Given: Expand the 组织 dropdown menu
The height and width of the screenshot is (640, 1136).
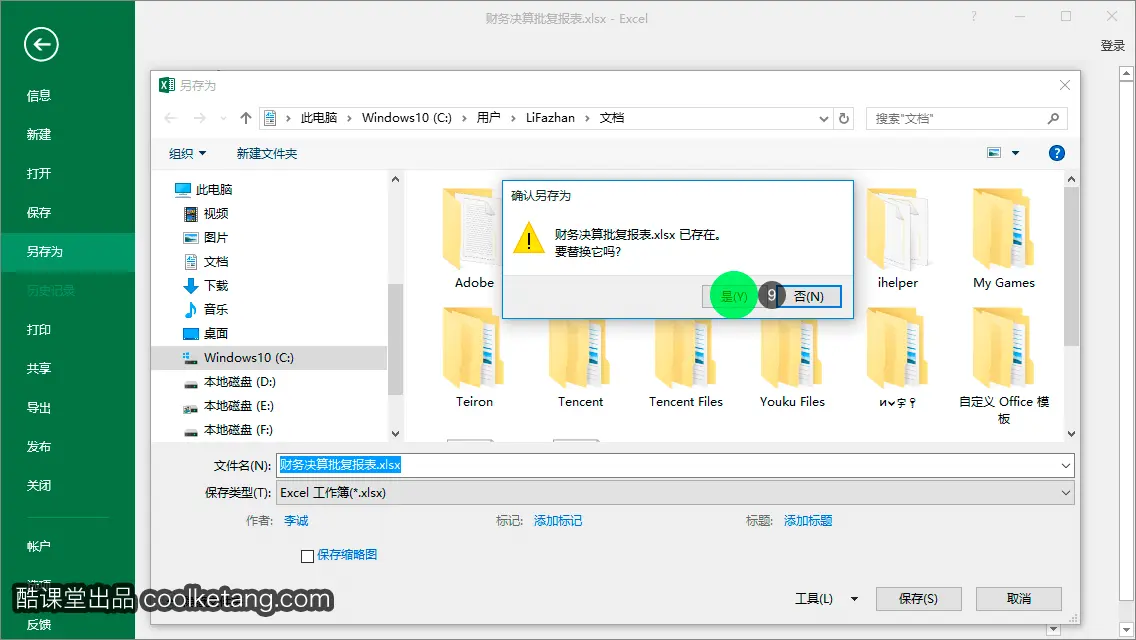Looking at the screenshot, I should pos(188,154).
